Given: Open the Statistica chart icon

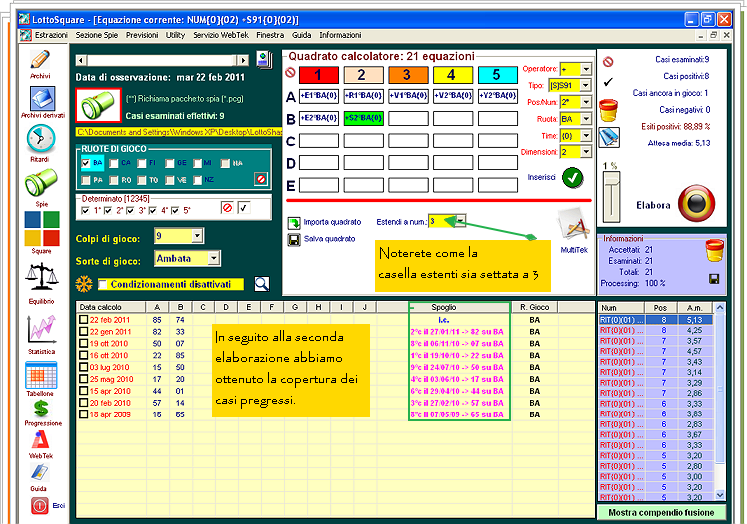Looking at the screenshot, I should pyautogui.click(x=42, y=329).
